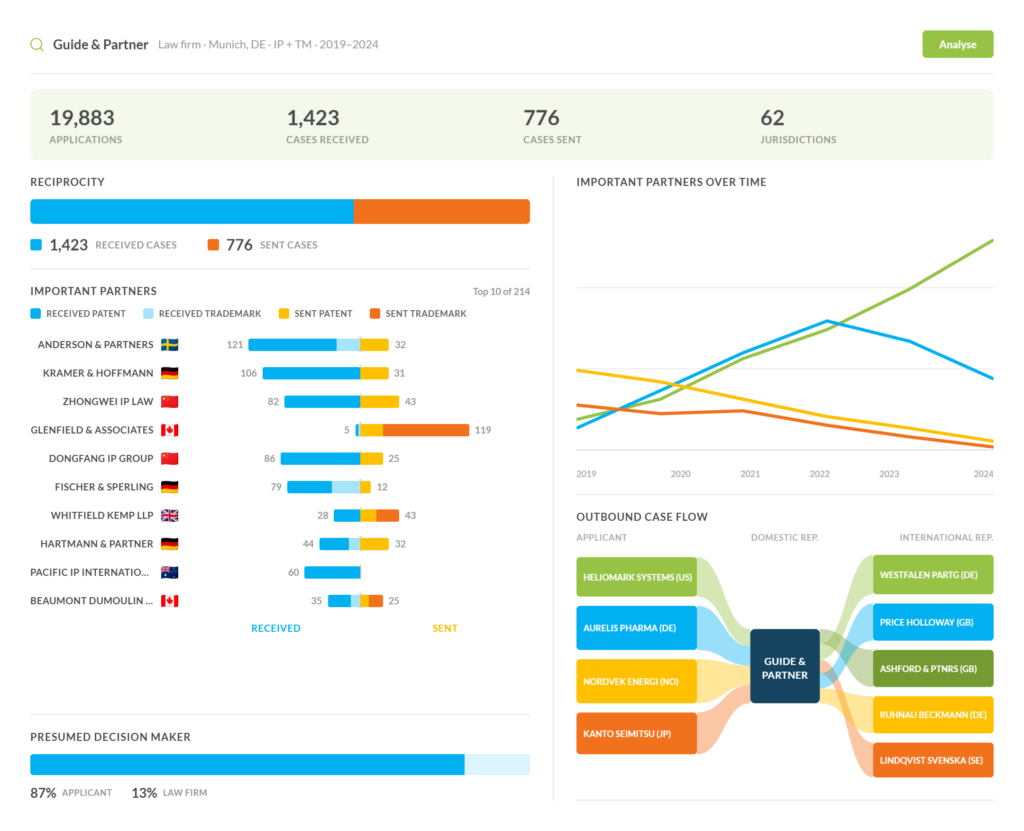This screenshot has height=831, width=1024.
Task: Select Hartmann & Partner partner name
Action: point(97,544)
